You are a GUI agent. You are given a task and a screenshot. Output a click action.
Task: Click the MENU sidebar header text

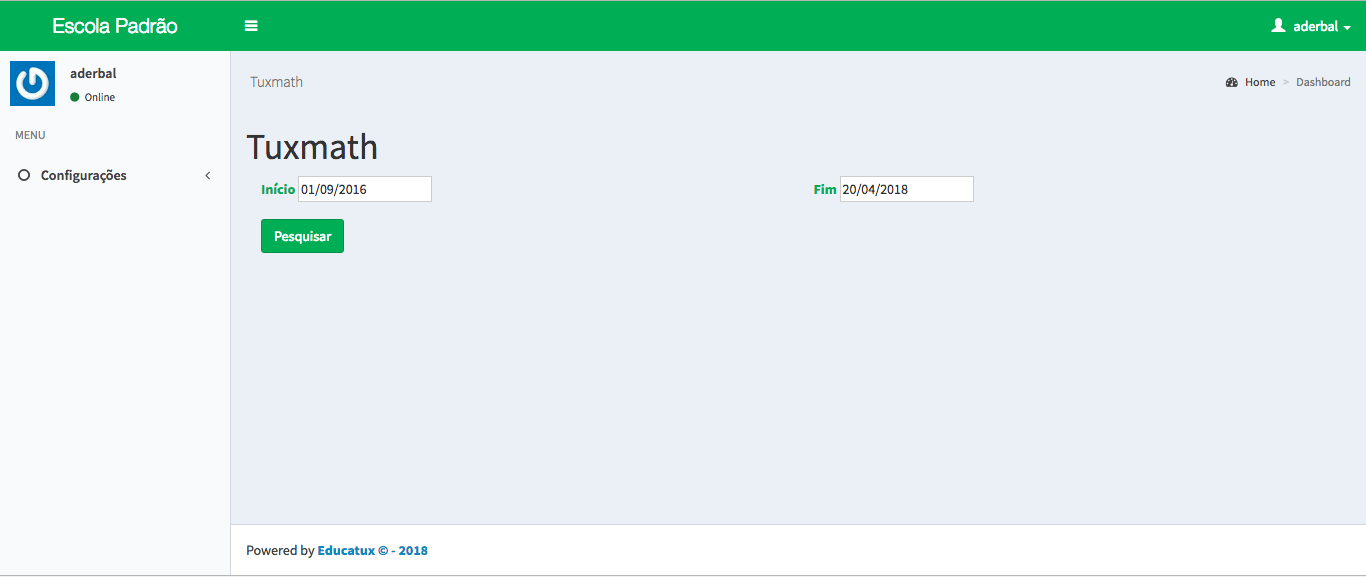(30, 135)
